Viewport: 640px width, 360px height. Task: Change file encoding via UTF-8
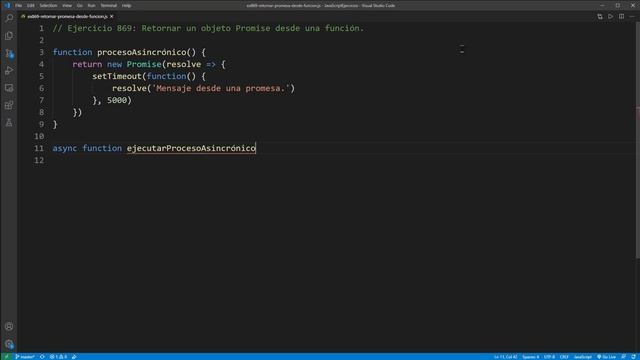coord(549,357)
